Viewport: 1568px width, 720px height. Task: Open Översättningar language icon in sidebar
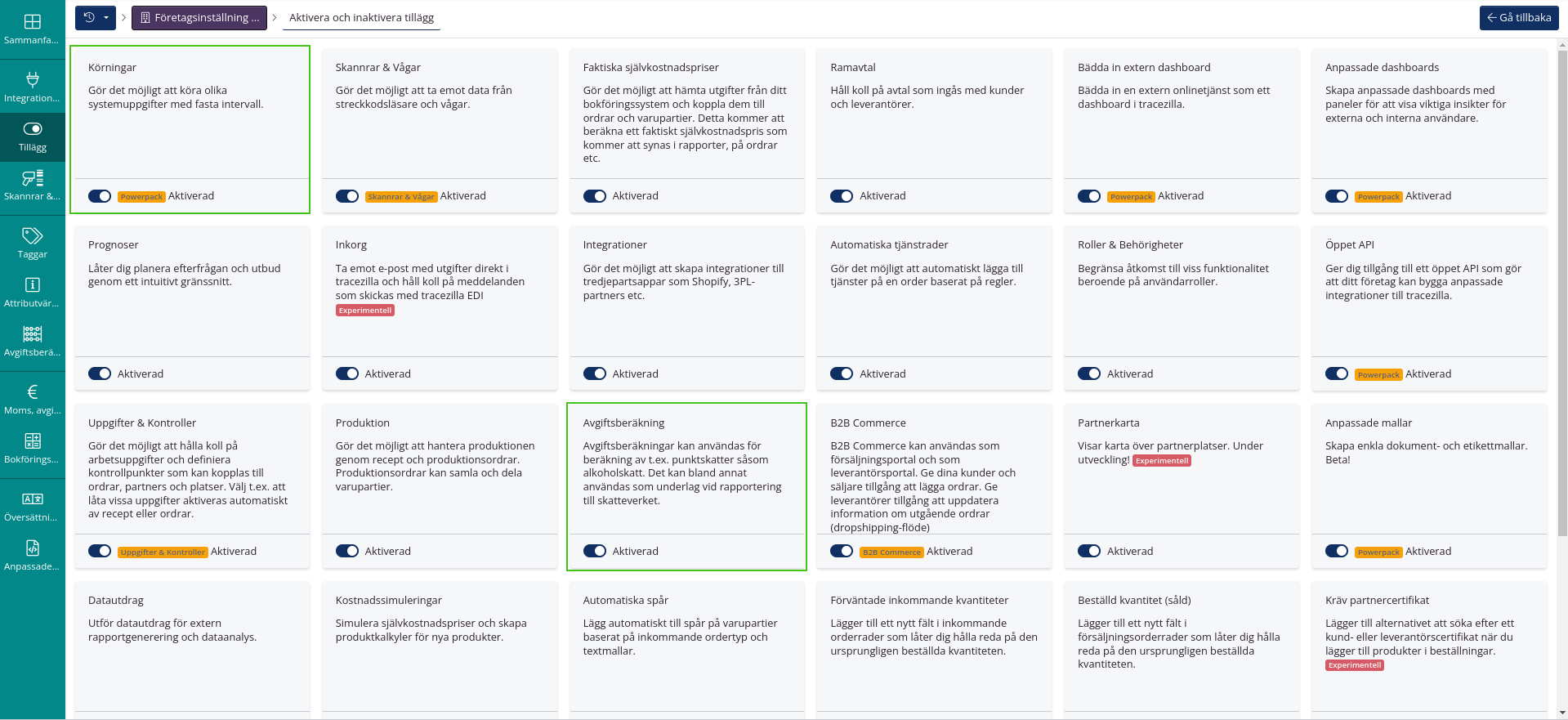pos(33,499)
